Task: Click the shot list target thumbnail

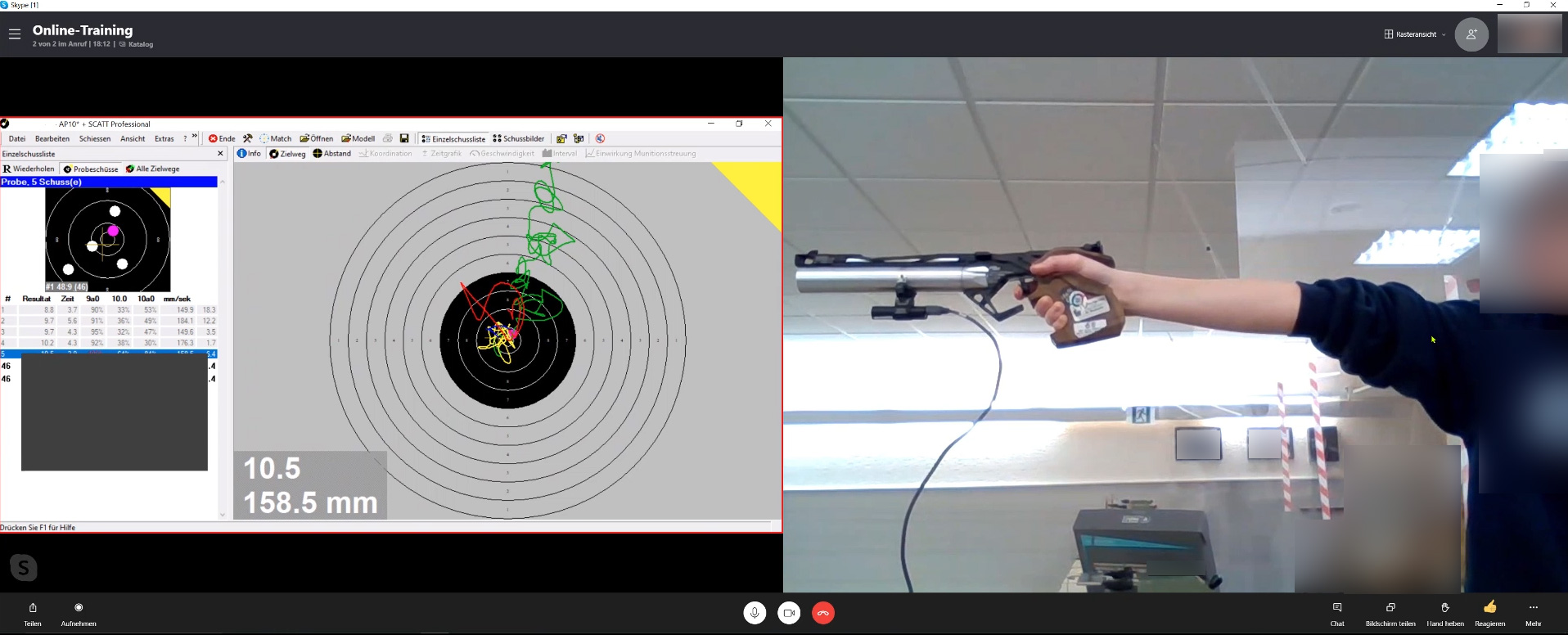Action: tap(107, 240)
